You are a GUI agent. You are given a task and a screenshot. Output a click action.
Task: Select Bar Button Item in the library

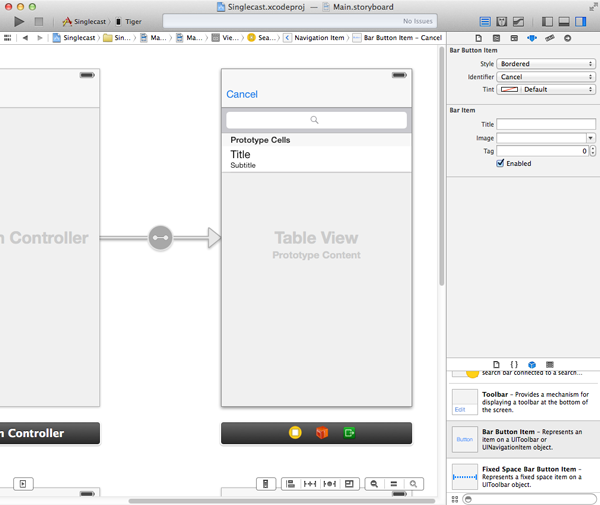[523, 439]
